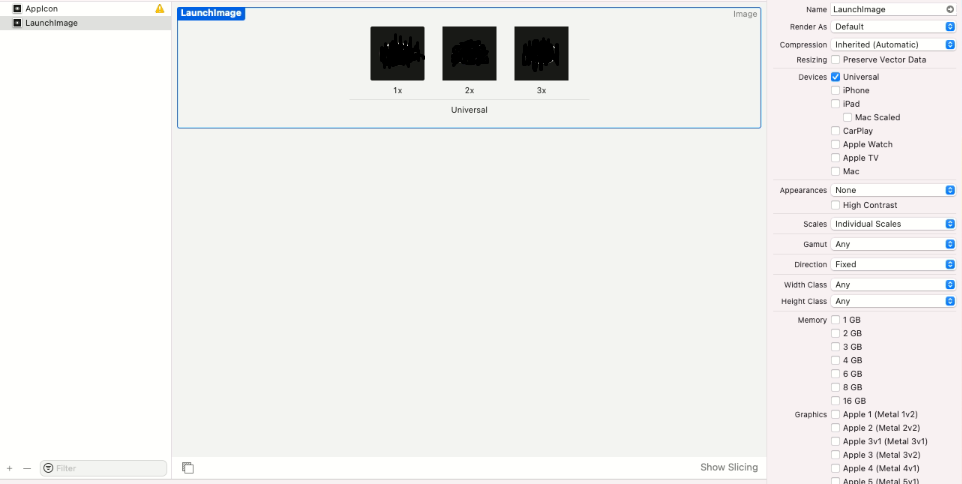This screenshot has width=962, height=484.
Task: Enable the Mac Scaled checkbox
Action: point(848,117)
